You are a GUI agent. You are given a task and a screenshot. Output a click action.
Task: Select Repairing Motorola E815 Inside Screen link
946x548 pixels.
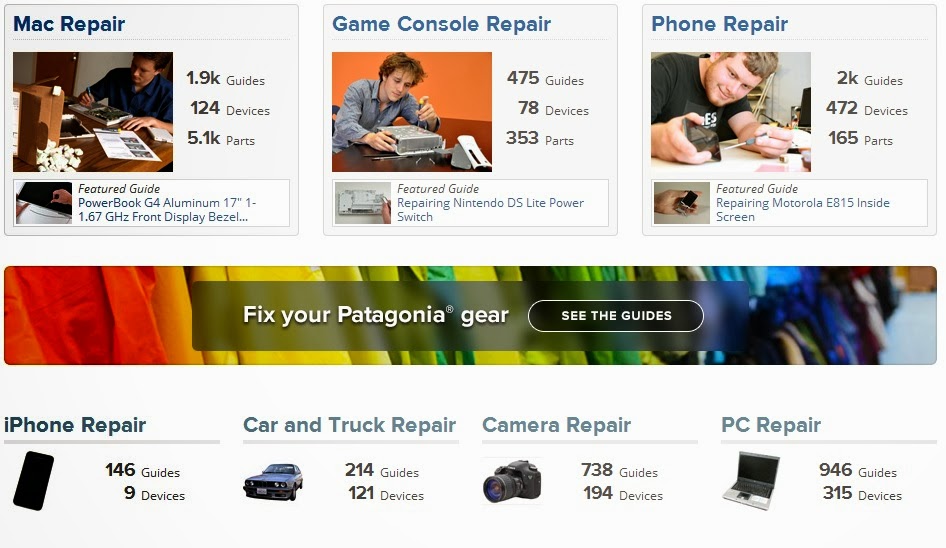coord(802,209)
